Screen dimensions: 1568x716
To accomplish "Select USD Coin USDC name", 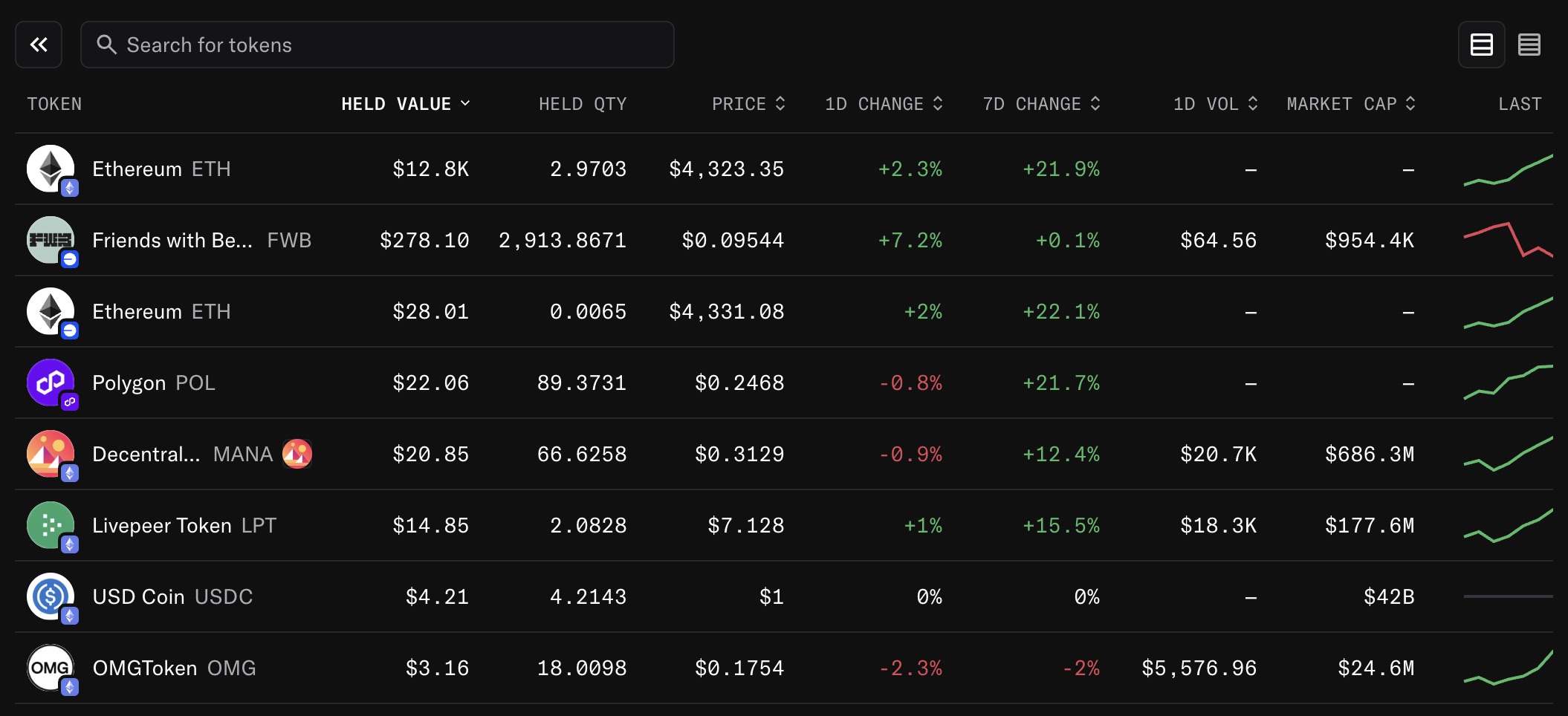I will pos(172,597).
